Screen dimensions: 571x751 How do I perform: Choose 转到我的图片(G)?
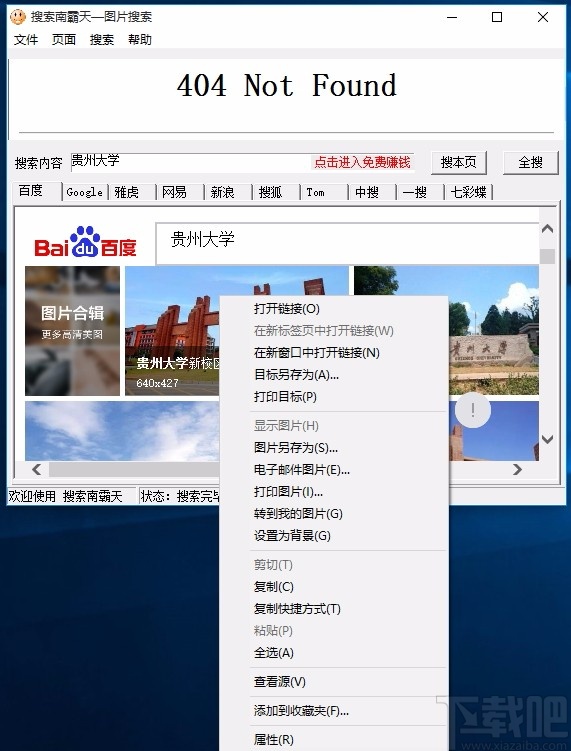(x=334, y=514)
